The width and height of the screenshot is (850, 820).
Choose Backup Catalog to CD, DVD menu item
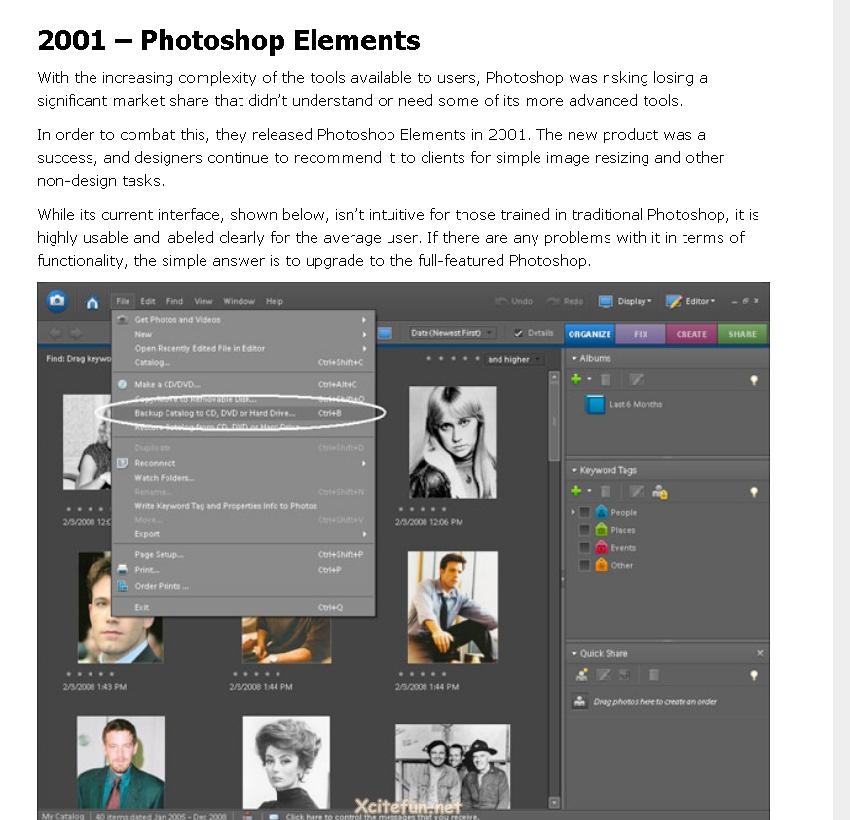pyautogui.click(x=243, y=413)
